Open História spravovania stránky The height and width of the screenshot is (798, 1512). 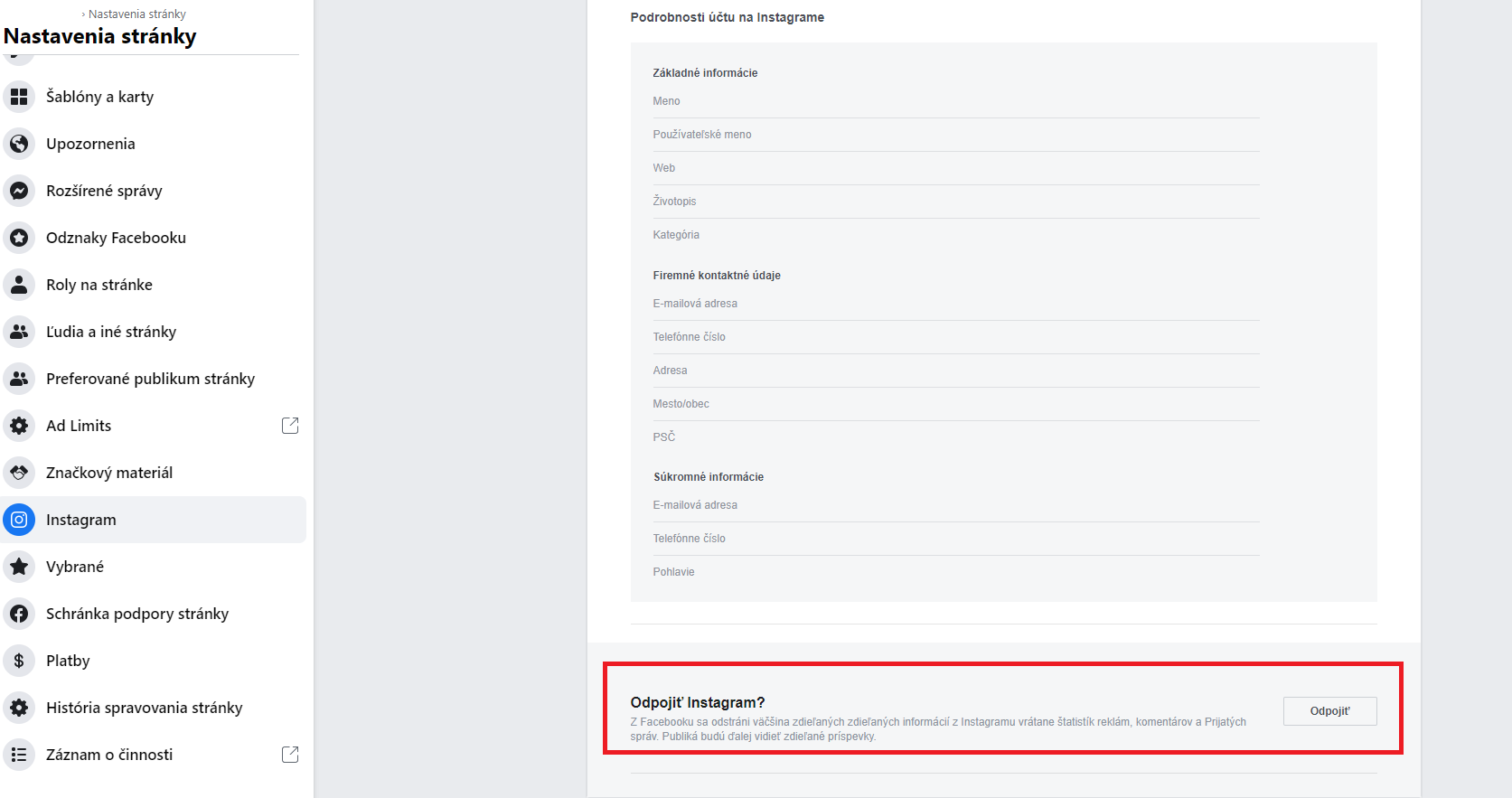coord(154,708)
